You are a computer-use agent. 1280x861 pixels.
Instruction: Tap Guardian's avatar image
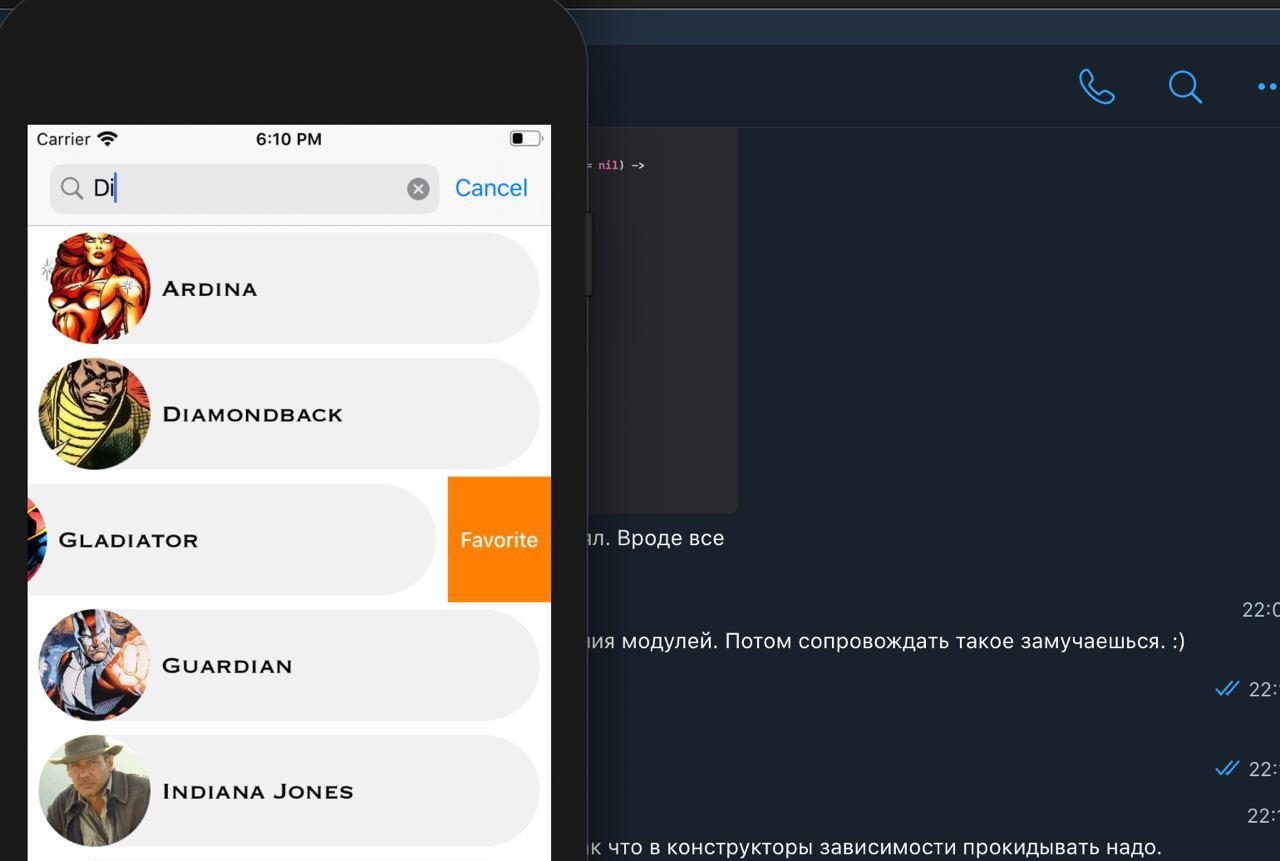click(x=95, y=665)
